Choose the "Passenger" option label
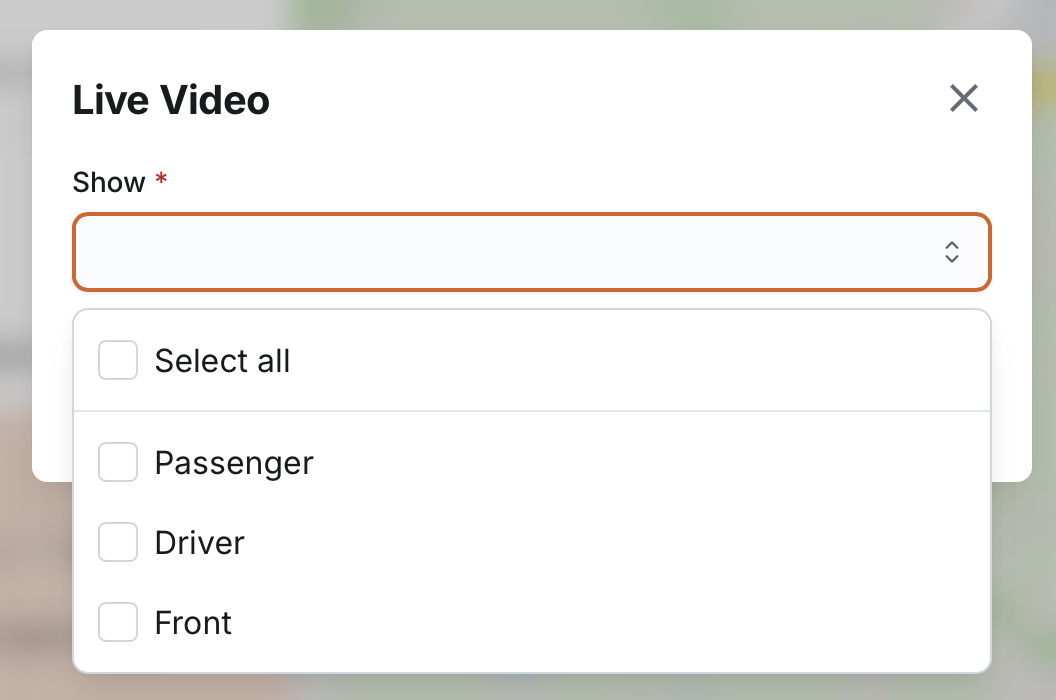 click(234, 463)
